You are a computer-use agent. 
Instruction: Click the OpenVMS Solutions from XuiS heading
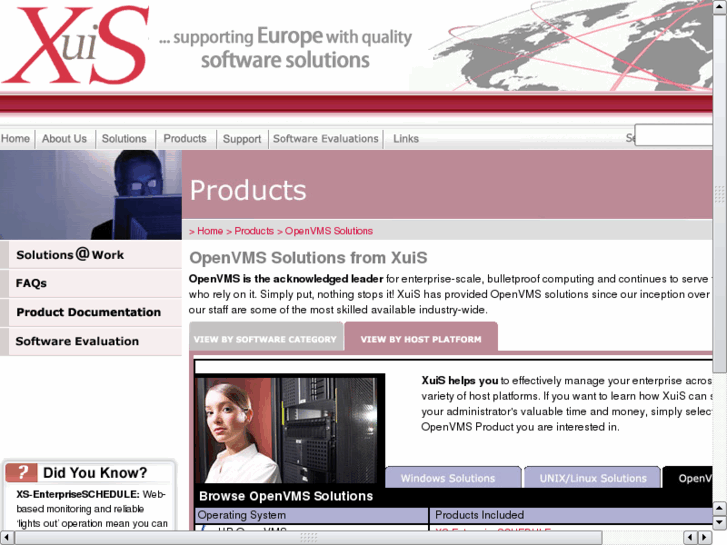click(x=308, y=257)
